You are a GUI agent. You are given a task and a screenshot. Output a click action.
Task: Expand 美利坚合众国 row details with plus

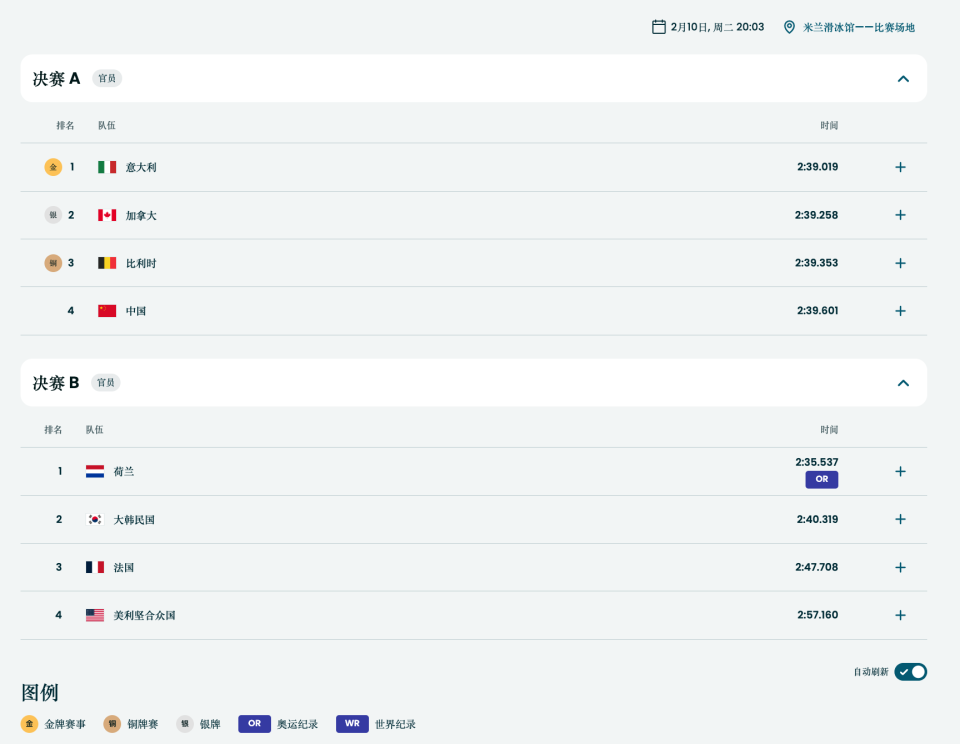coord(900,615)
